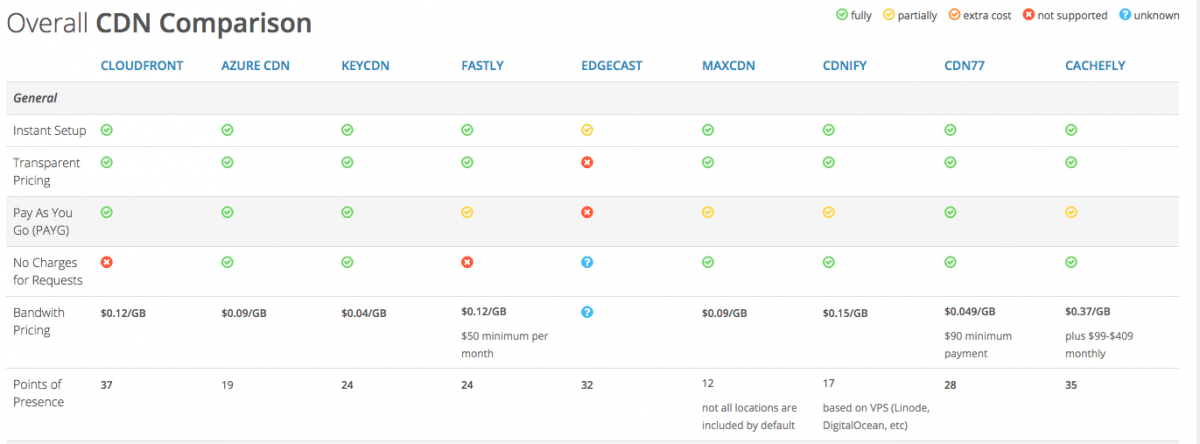
Task: Click the 'based on VPS (Linode, DigitalOcean, etc)' note
Action: tap(876, 416)
